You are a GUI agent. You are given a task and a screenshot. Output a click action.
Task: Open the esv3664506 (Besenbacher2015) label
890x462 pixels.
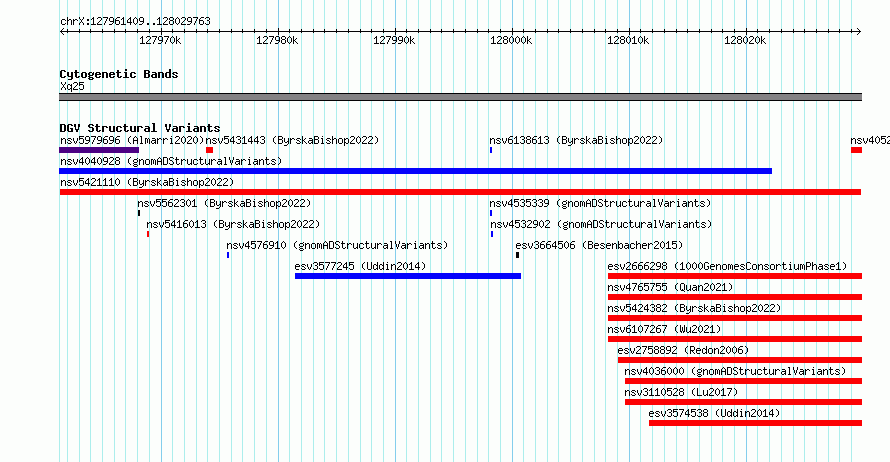point(599,245)
